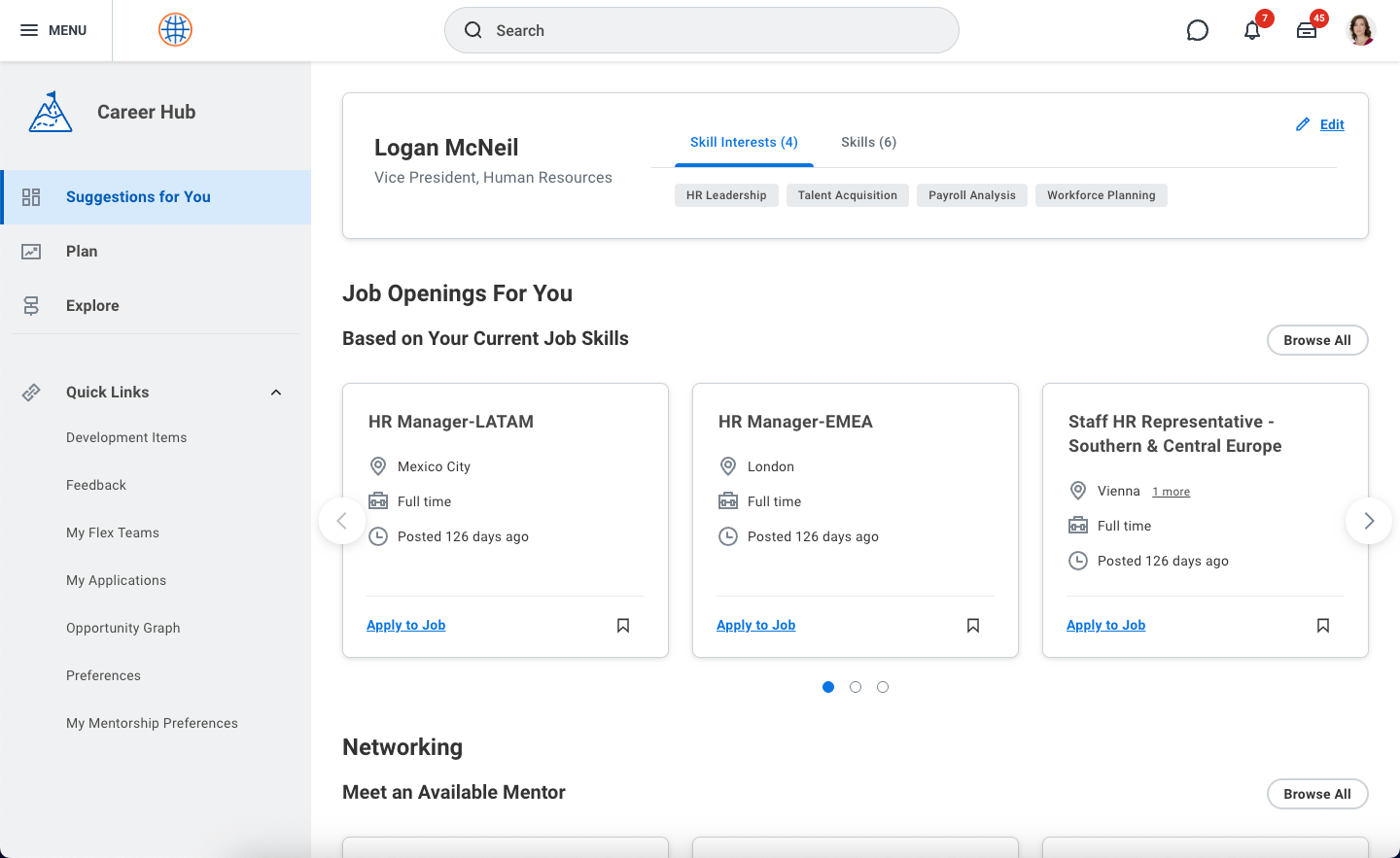The height and width of the screenshot is (858, 1400).
Task: Open the inbox tray with 45 items
Action: [1307, 30]
